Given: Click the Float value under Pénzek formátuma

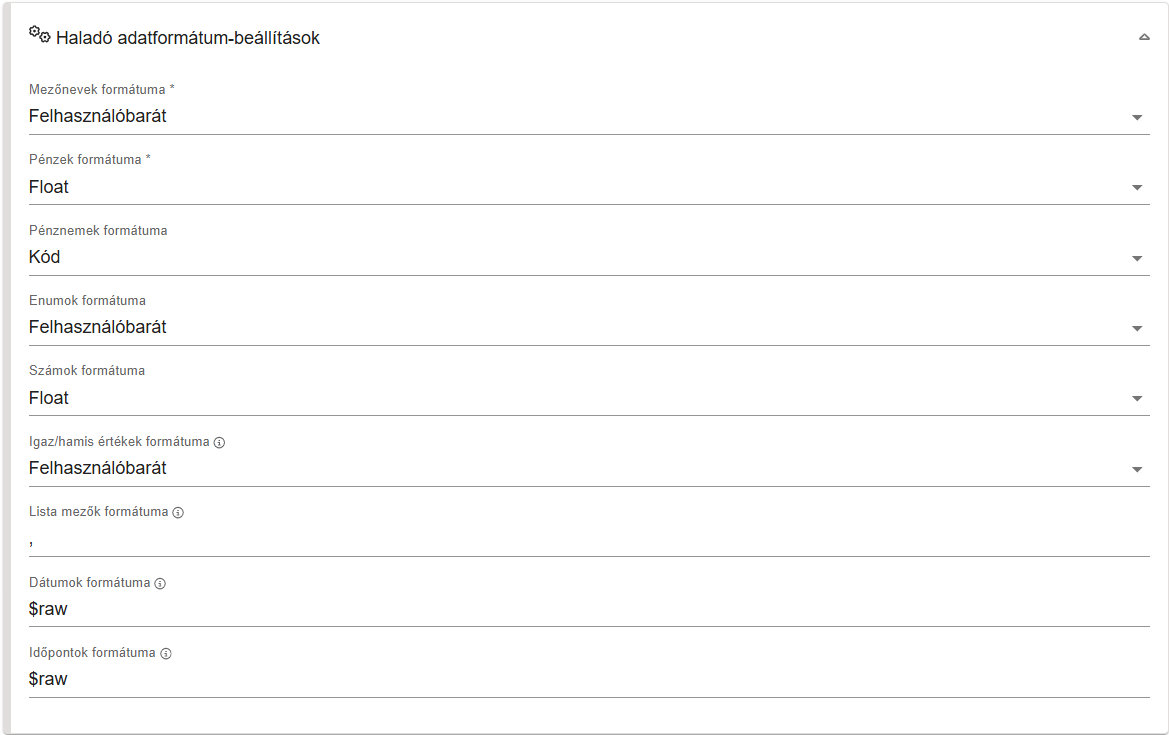Looking at the screenshot, I should point(49,187).
